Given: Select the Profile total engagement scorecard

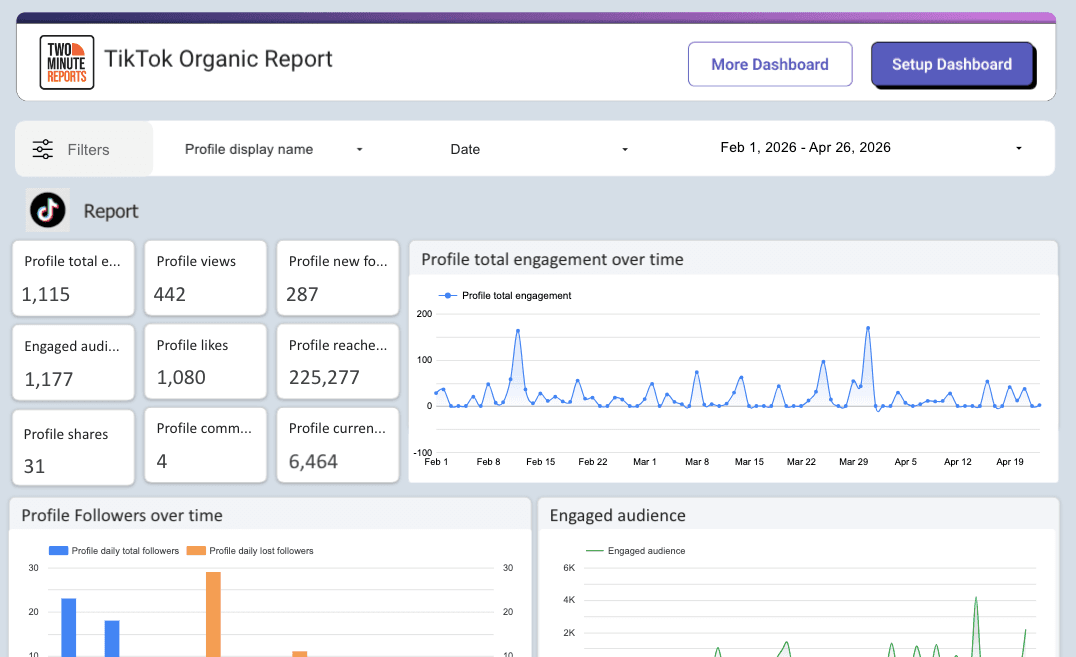Looking at the screenshot, I should coord(73,278).
